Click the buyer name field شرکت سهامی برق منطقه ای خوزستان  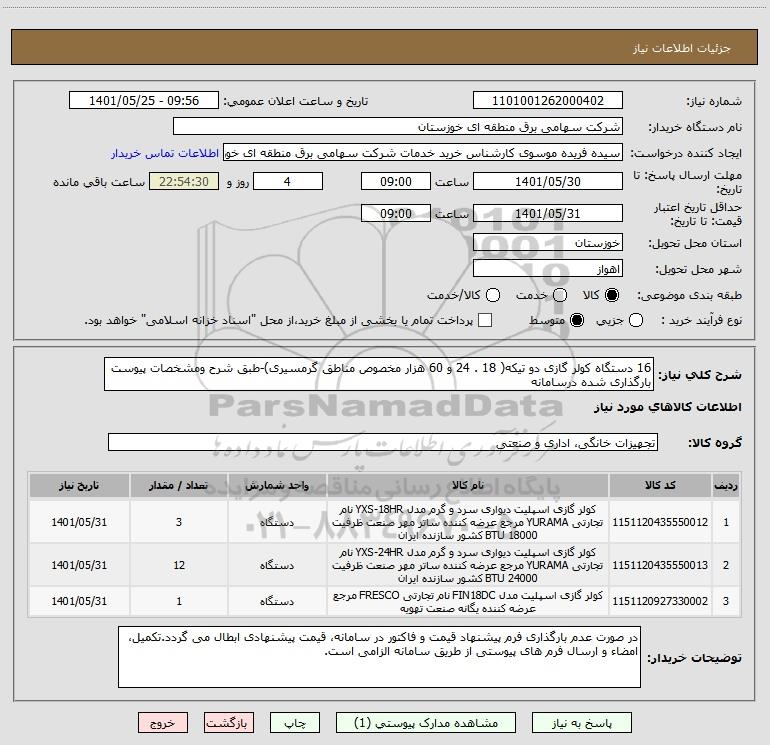pyautogui.click(x=398, y=127)
